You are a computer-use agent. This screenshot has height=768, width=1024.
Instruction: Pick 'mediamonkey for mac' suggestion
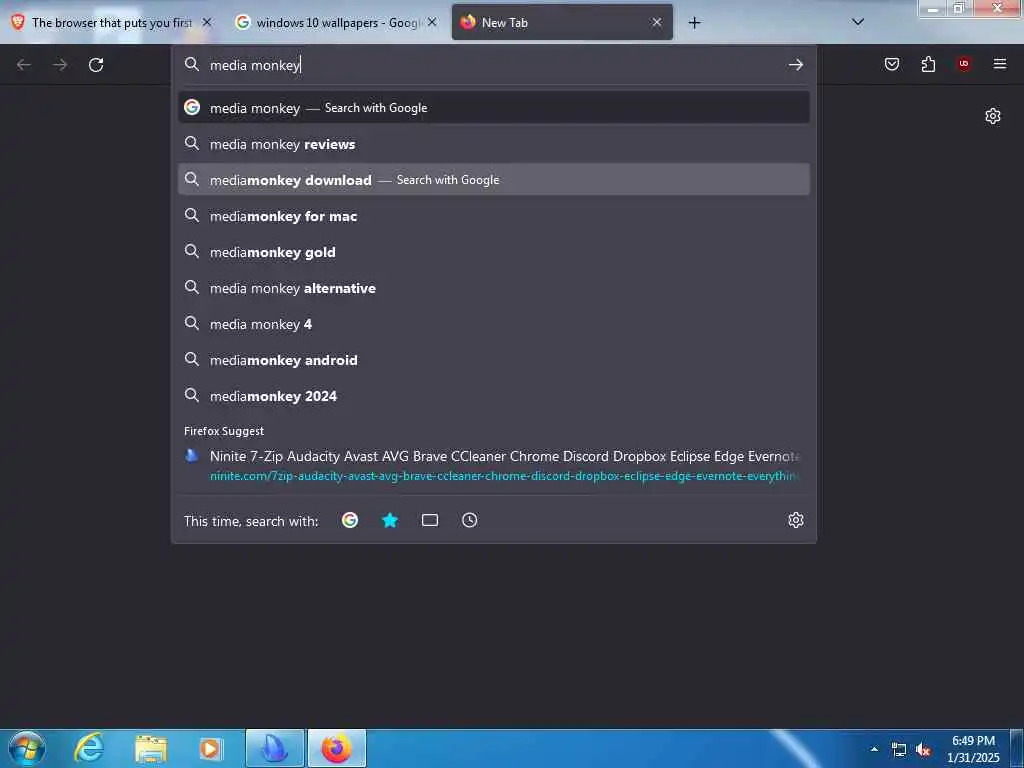tap(494, 216)
